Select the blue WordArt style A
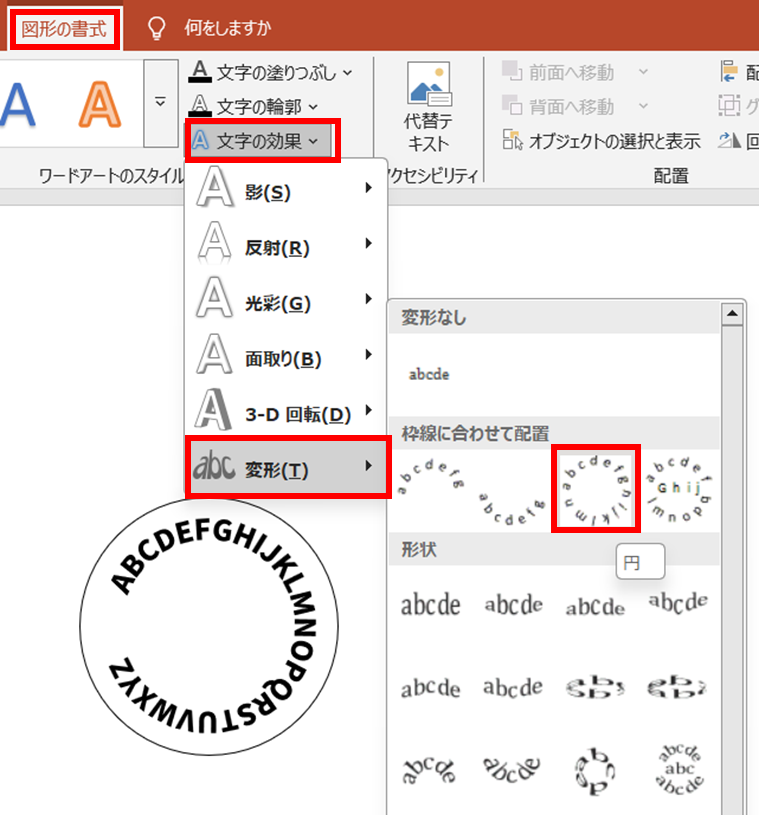 click(x=18, y=104)
